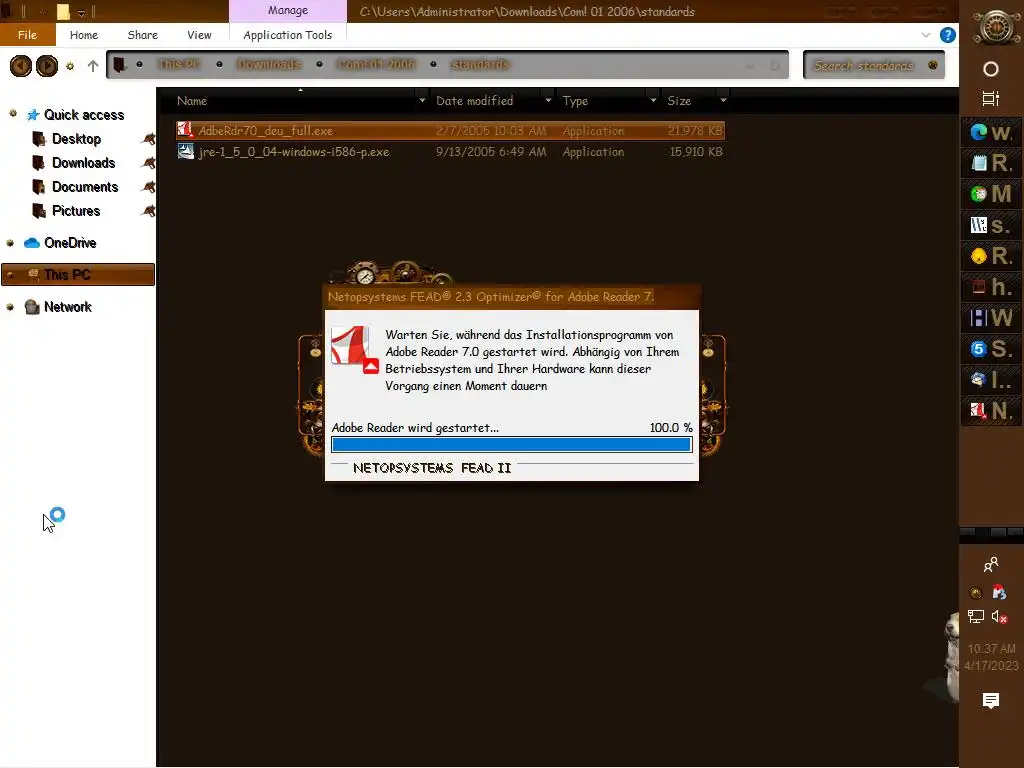The width and height of the screenshot is (1024, 768).
Task: Open the floppy-disk taskbar item labeled W
Action: tap(991, 318)
